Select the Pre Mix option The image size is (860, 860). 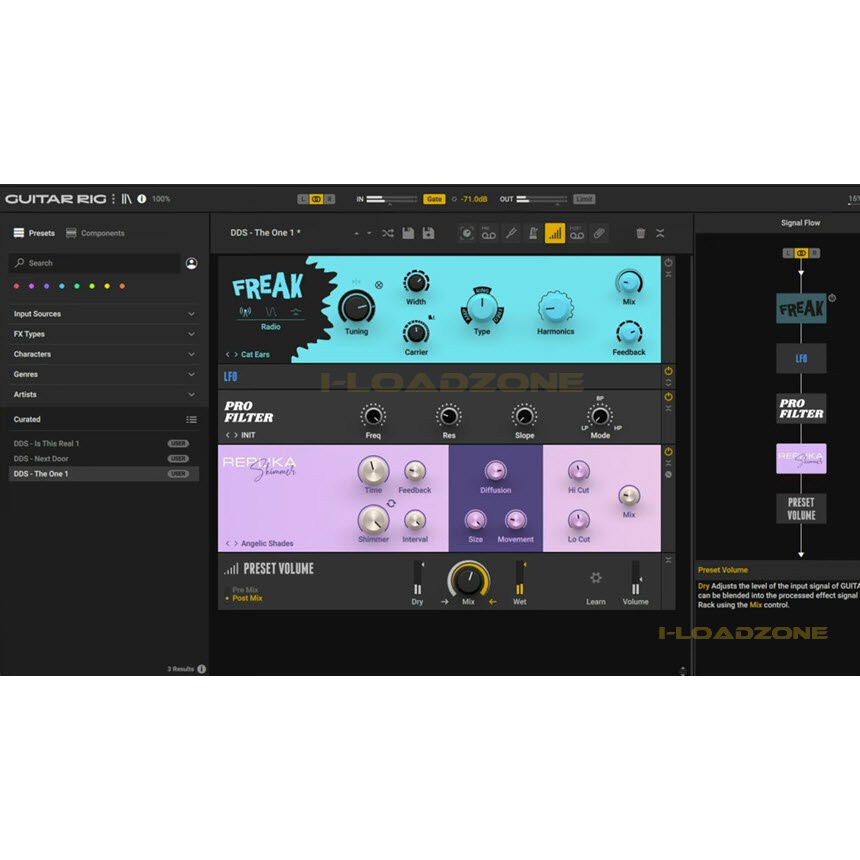(245, 590)
